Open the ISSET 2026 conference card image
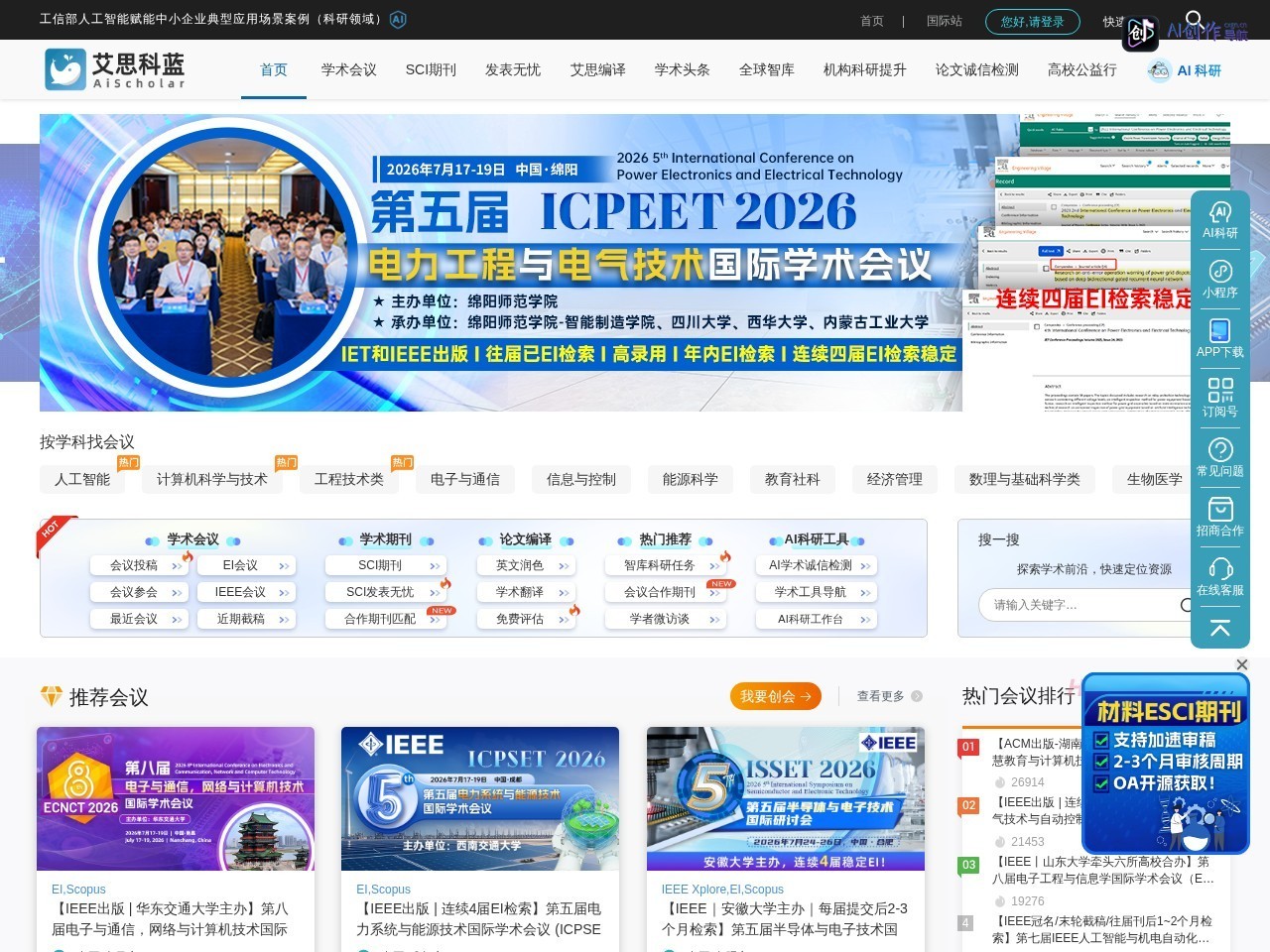 tap(786, 798)
